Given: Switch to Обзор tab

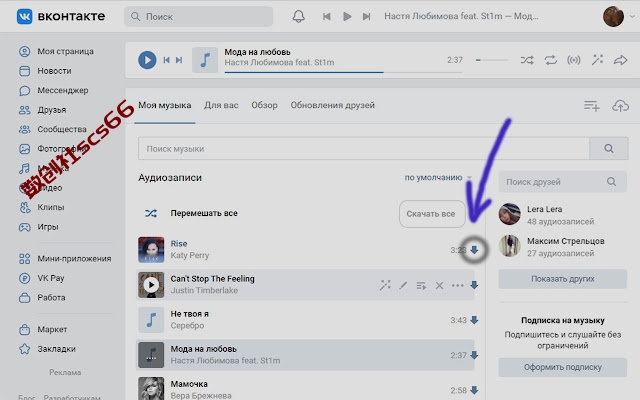Looking at the screenshot, I should pos(264,105).
